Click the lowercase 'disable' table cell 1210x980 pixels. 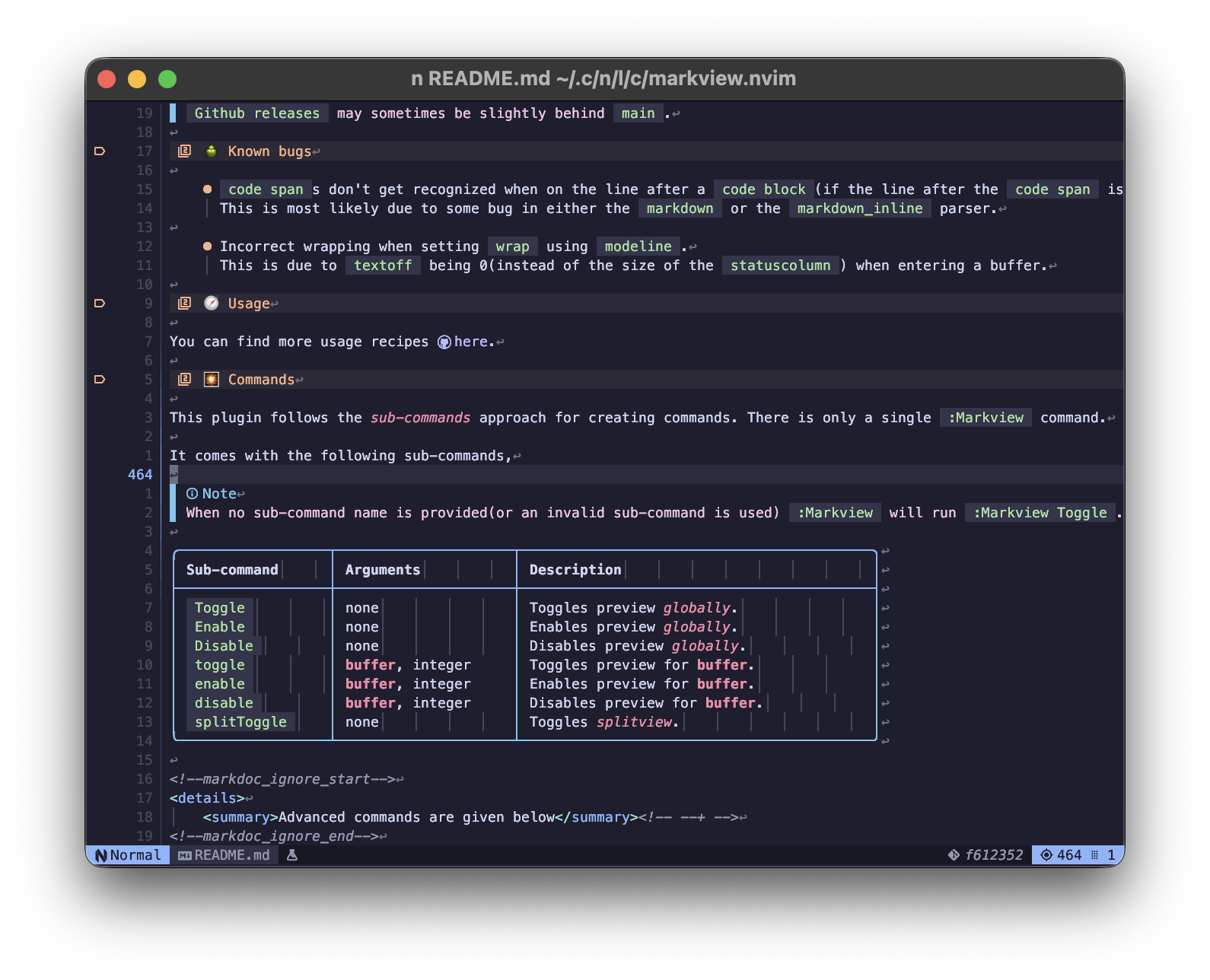(224, 703)
